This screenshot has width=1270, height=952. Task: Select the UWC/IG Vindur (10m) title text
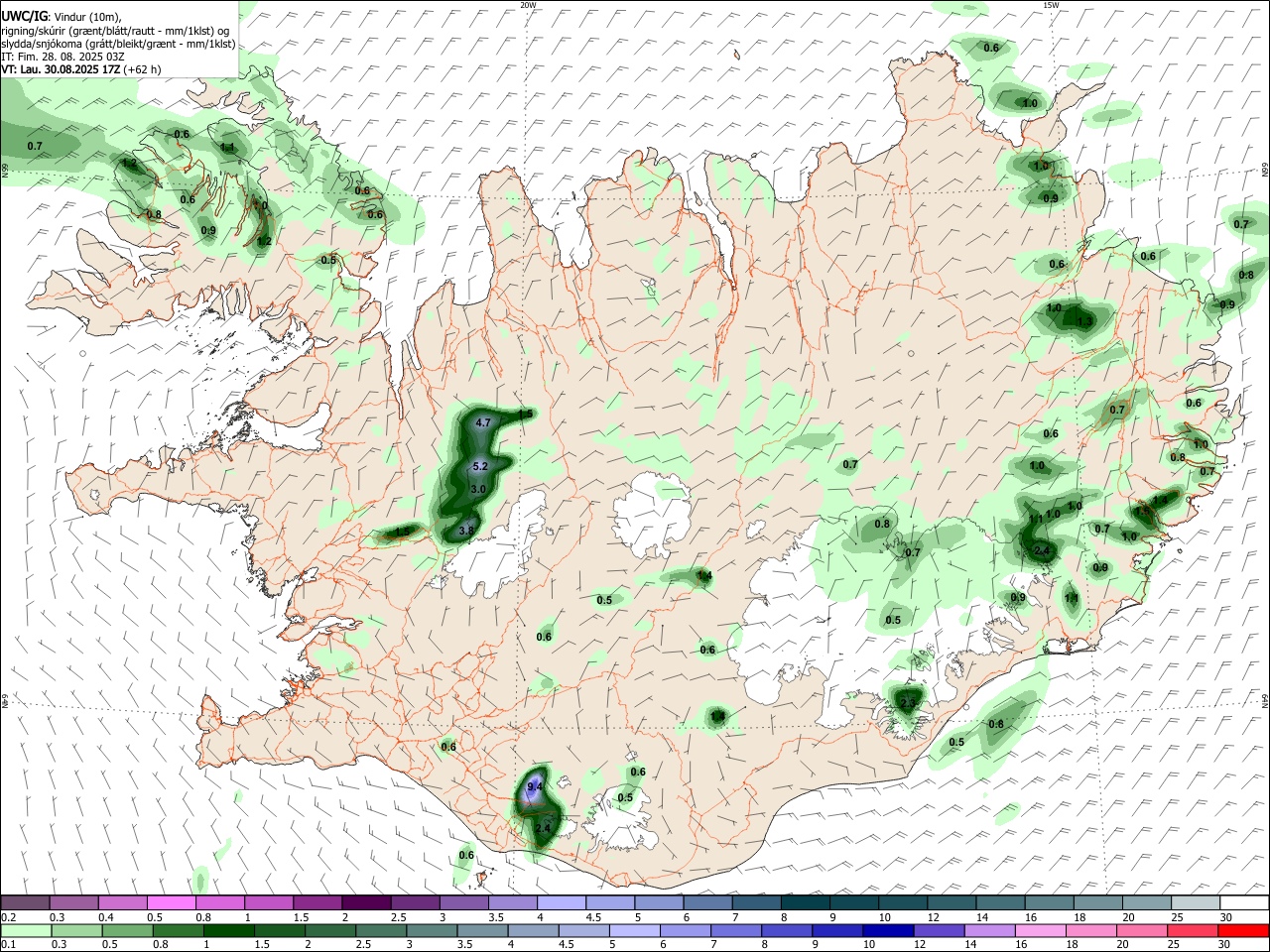62,17
